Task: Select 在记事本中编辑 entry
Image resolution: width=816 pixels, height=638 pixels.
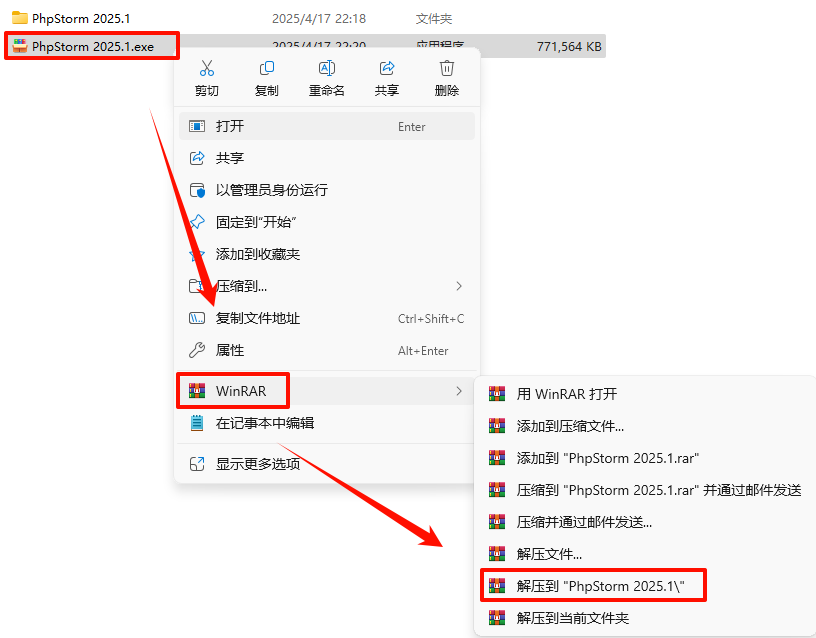Action: pyautogui.click(x=327, y=423)
